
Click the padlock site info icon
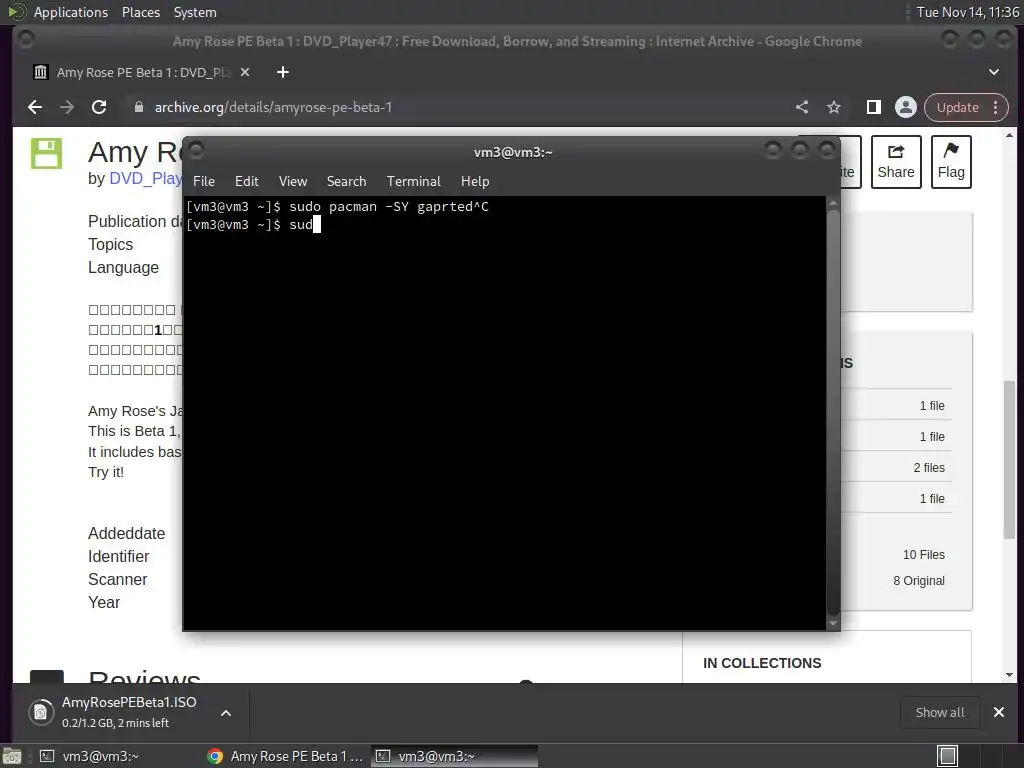[138, 107]
